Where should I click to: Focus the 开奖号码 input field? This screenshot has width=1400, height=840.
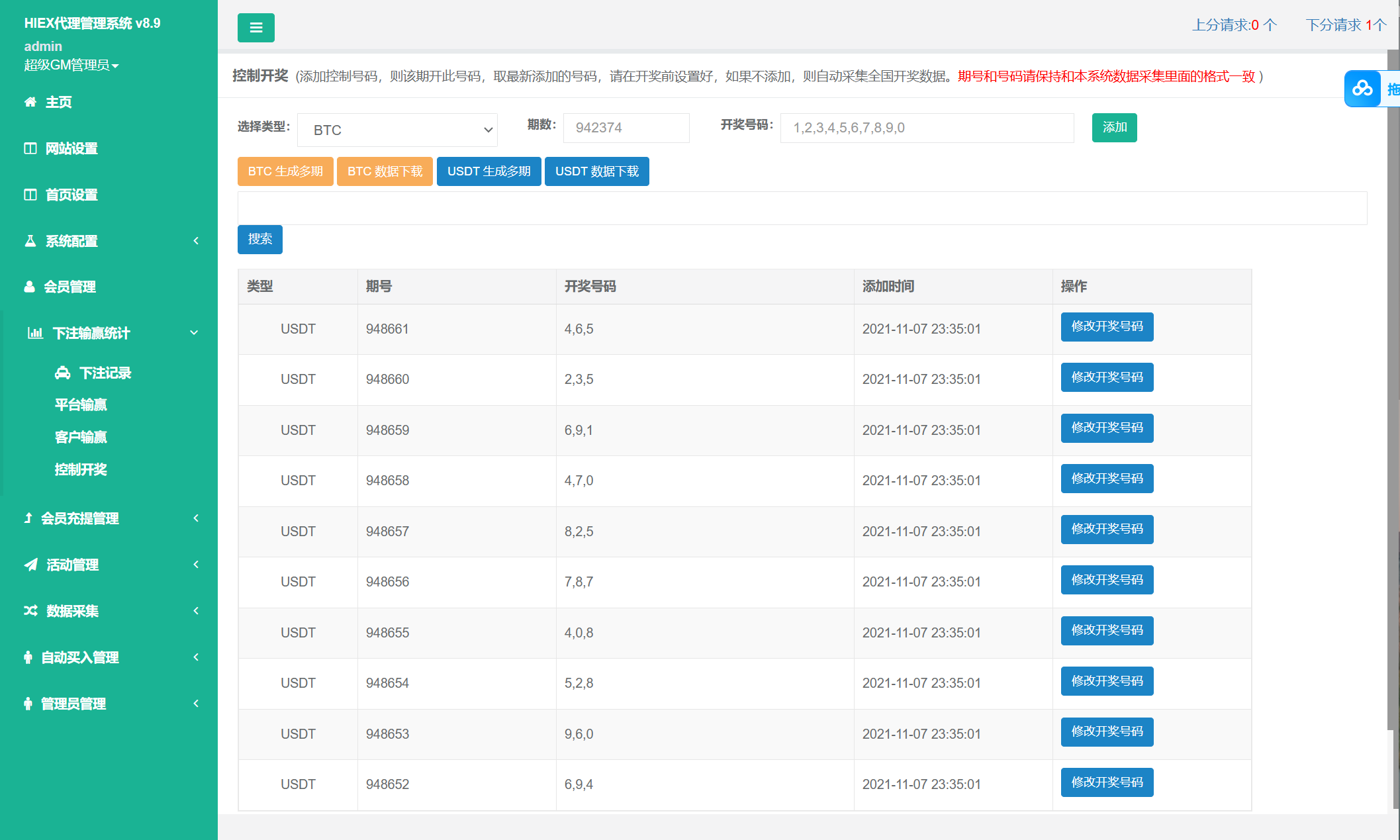click(x=927, y=128)
